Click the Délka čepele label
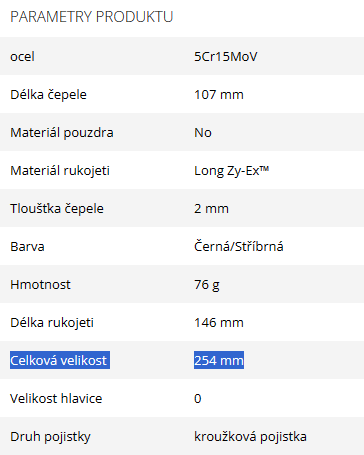 (48, 95)
